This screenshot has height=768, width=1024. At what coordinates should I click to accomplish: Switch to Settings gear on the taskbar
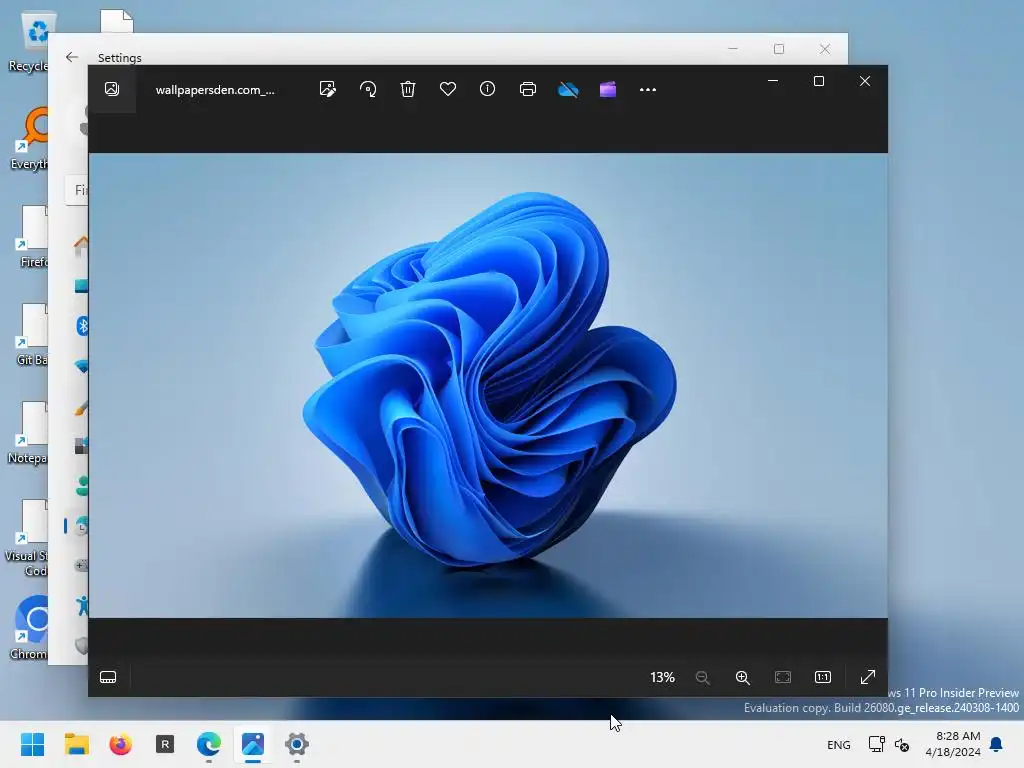[296, 744]
